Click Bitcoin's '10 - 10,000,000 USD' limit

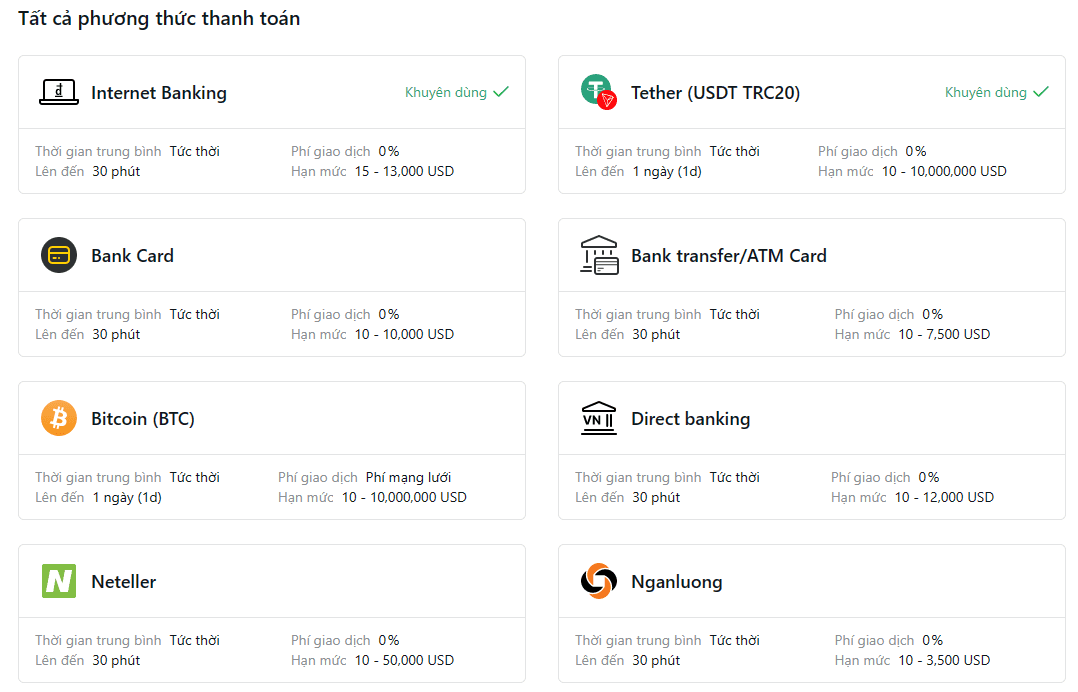[x=404, y=497]
